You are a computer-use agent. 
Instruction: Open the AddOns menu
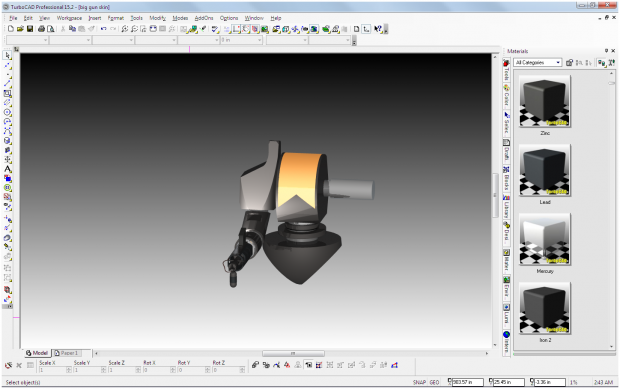(x=204, y=18)
